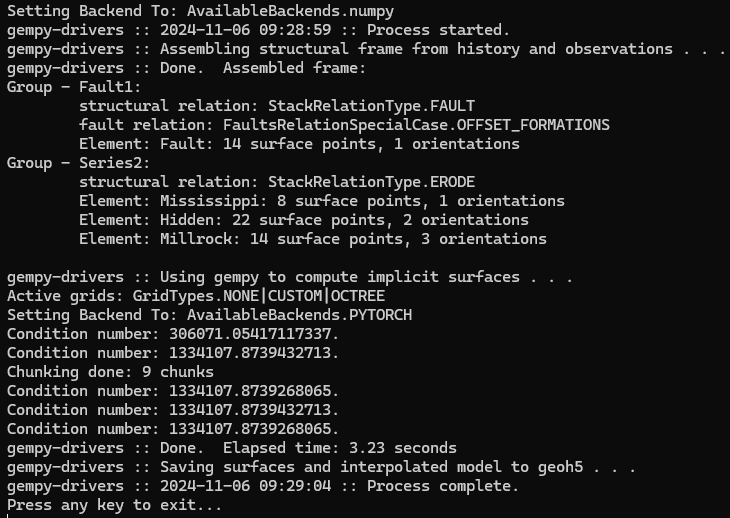Click the 'Element: Fault' line
The image size is (730, 518).
(x=299, y=144)
